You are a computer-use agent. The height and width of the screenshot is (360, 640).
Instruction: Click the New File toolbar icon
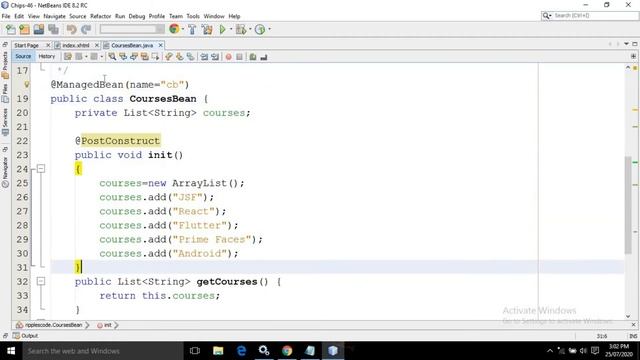coord(11,29)
